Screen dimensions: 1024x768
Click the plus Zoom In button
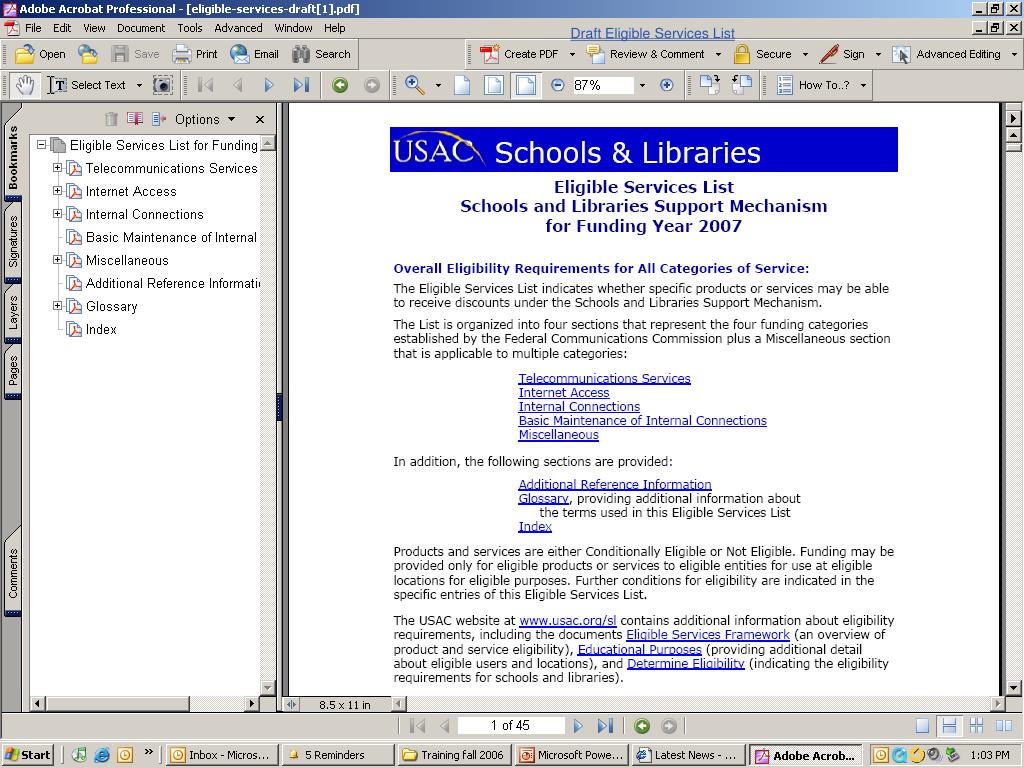666,86
